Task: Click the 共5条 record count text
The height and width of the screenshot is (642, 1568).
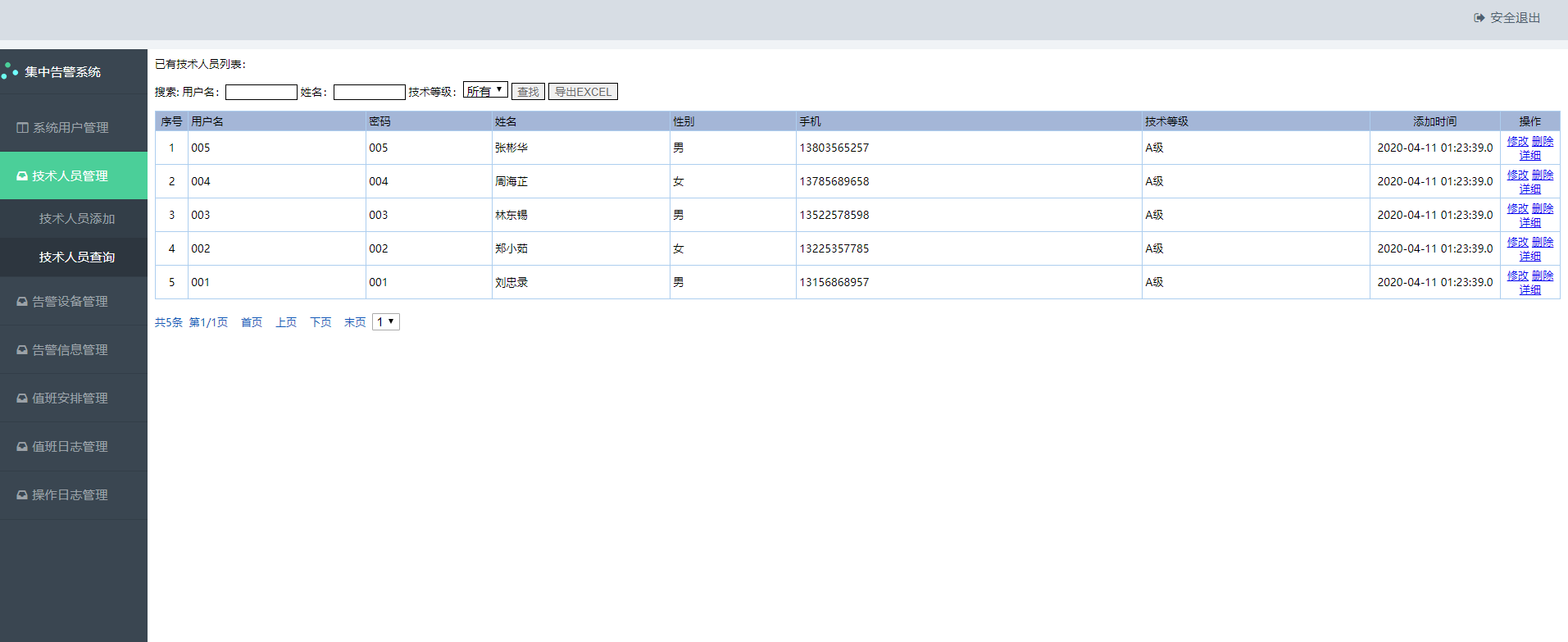Action: pos(169,323)
